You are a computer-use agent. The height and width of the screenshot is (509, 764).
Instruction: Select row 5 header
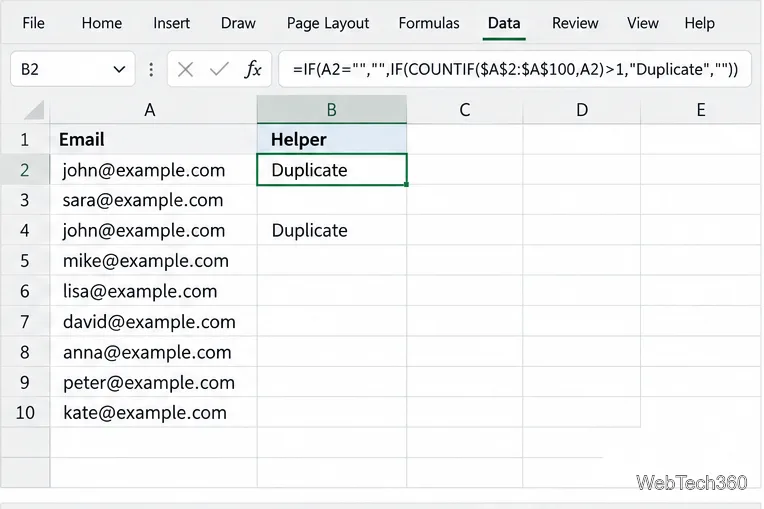tap(25, 261)
